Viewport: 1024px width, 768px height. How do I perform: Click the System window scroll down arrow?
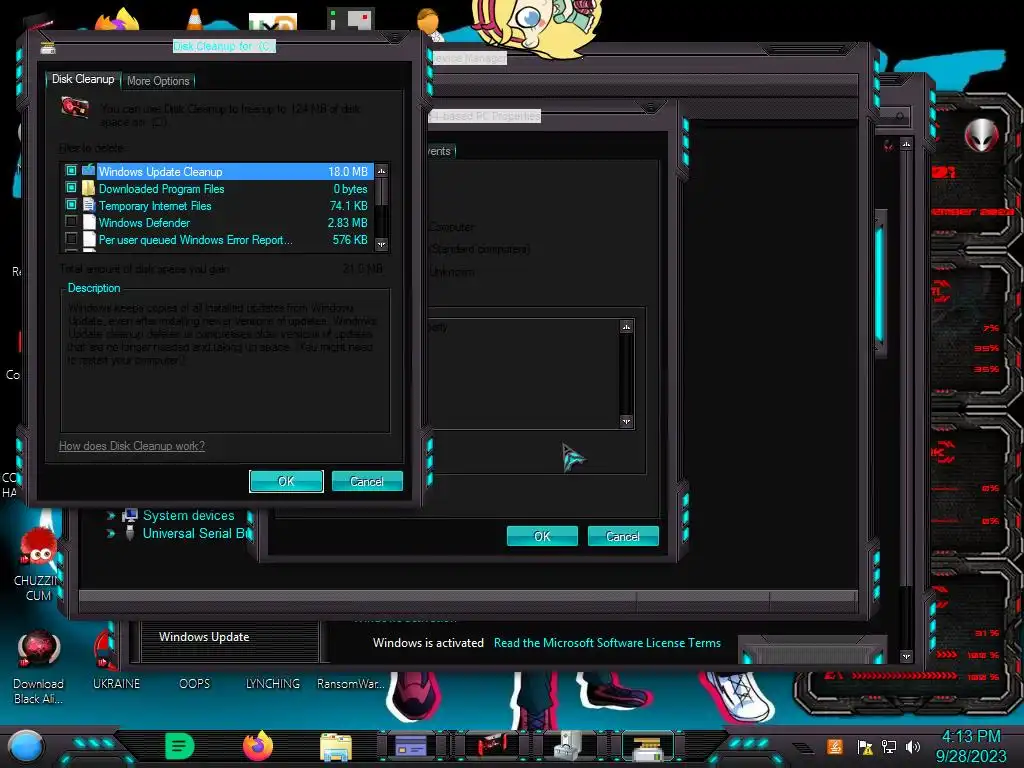coord(906,656)
